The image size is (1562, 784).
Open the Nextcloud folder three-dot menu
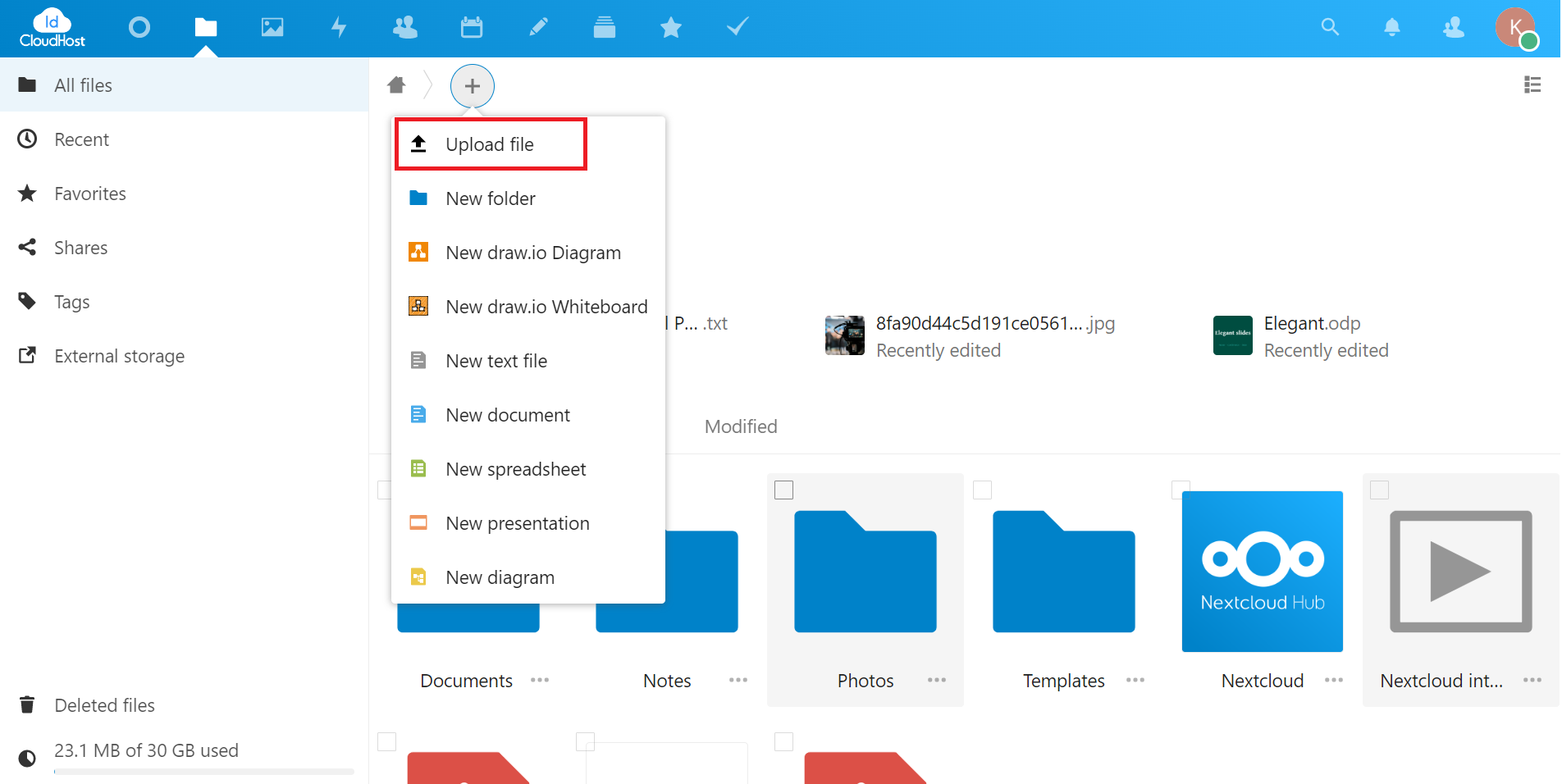1333,680
